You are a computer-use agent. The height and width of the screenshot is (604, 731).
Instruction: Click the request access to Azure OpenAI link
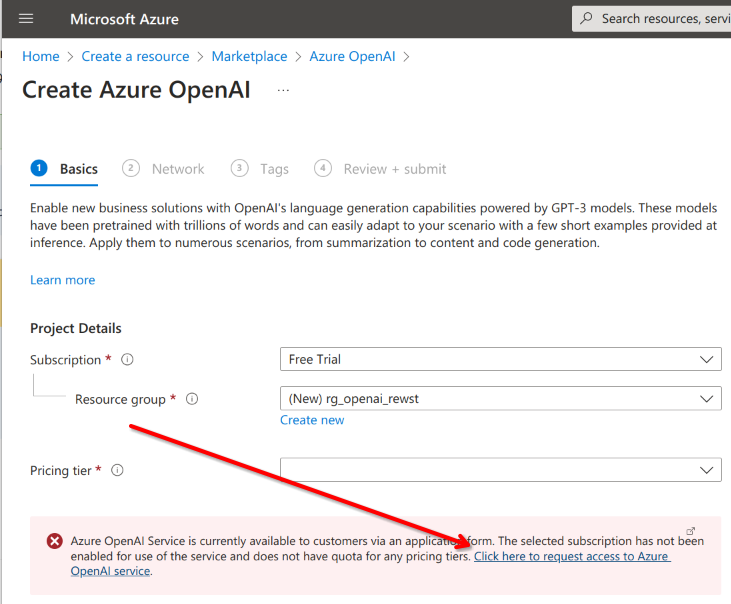[x=571, y=556]
